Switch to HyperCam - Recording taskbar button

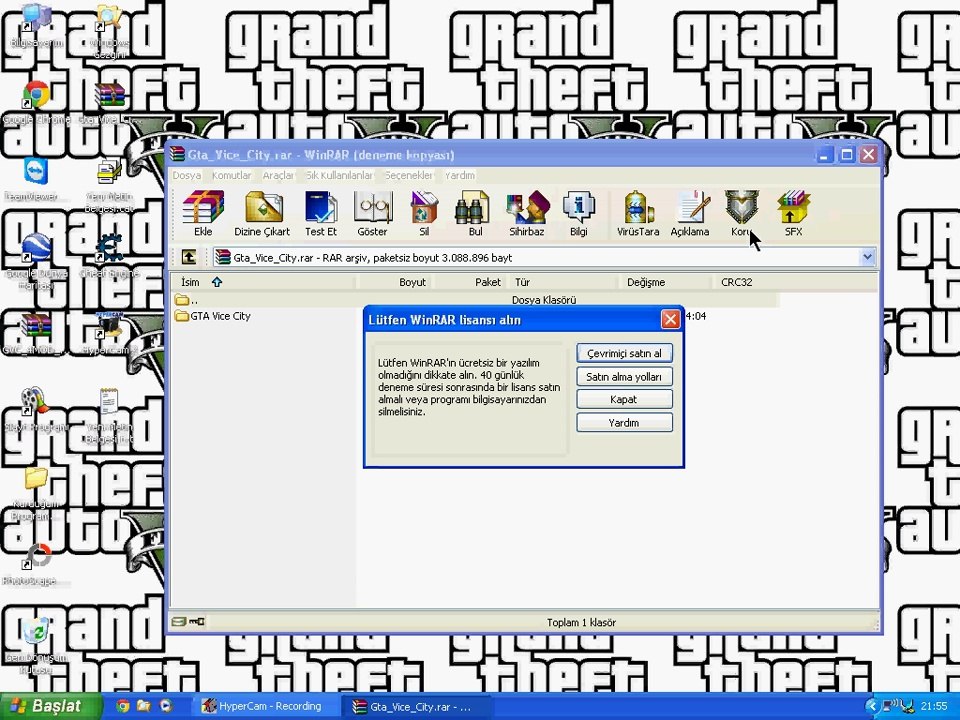click(264, 706)
